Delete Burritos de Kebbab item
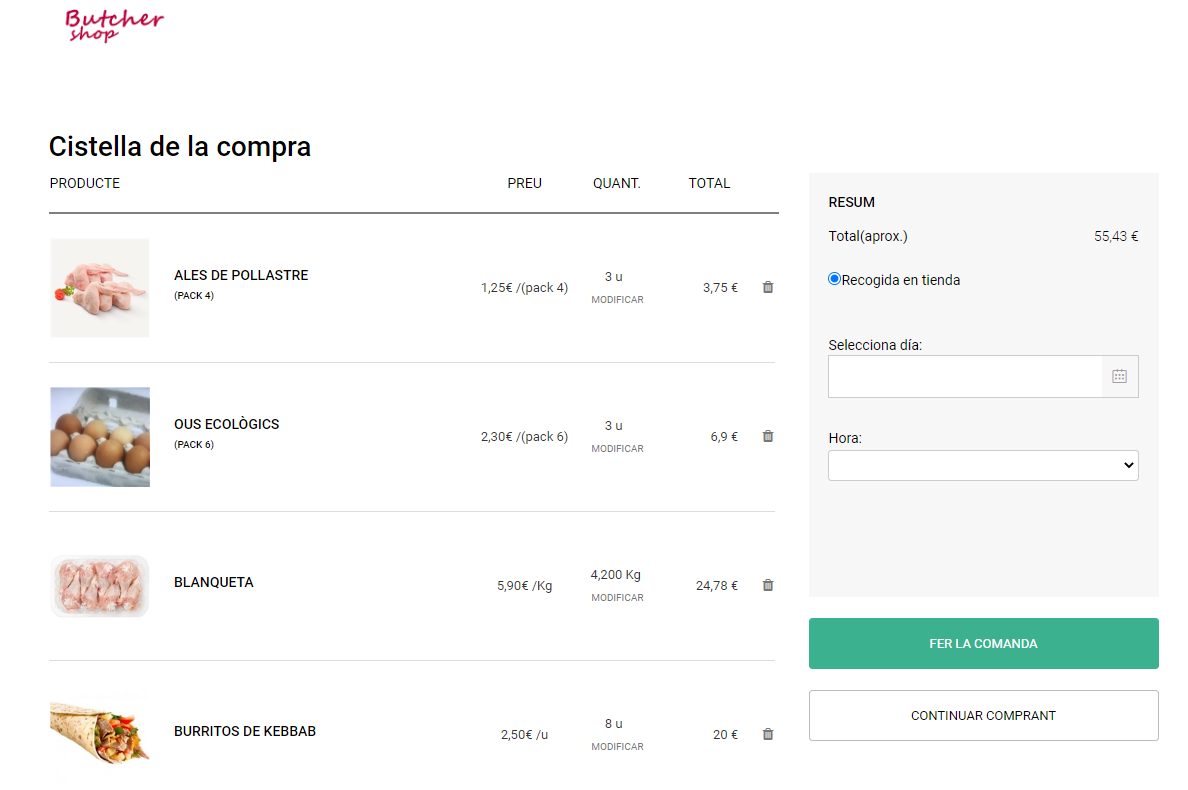 pos(768,734)
